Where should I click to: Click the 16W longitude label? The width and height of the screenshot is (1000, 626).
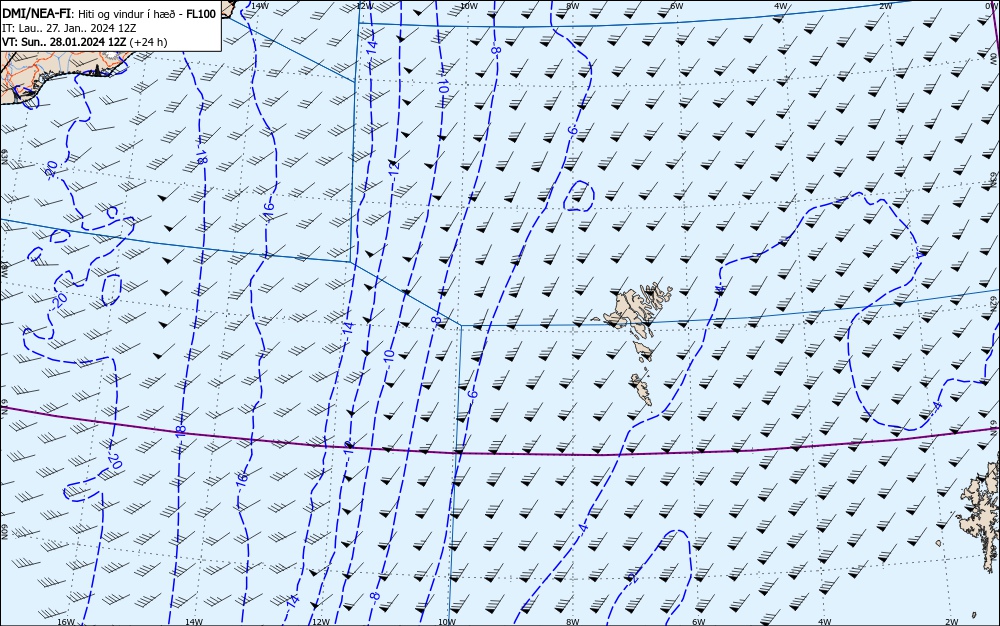[66, 622]
